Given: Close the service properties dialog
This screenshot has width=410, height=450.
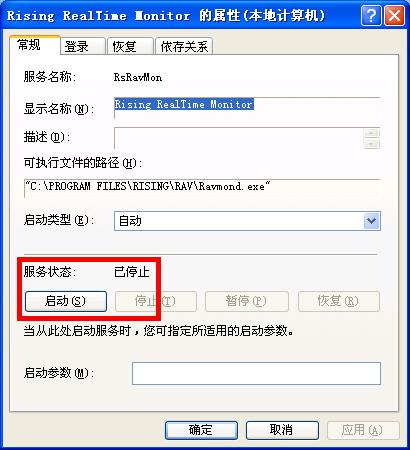Looking at the screenshot, I should [x=394, y=16].
